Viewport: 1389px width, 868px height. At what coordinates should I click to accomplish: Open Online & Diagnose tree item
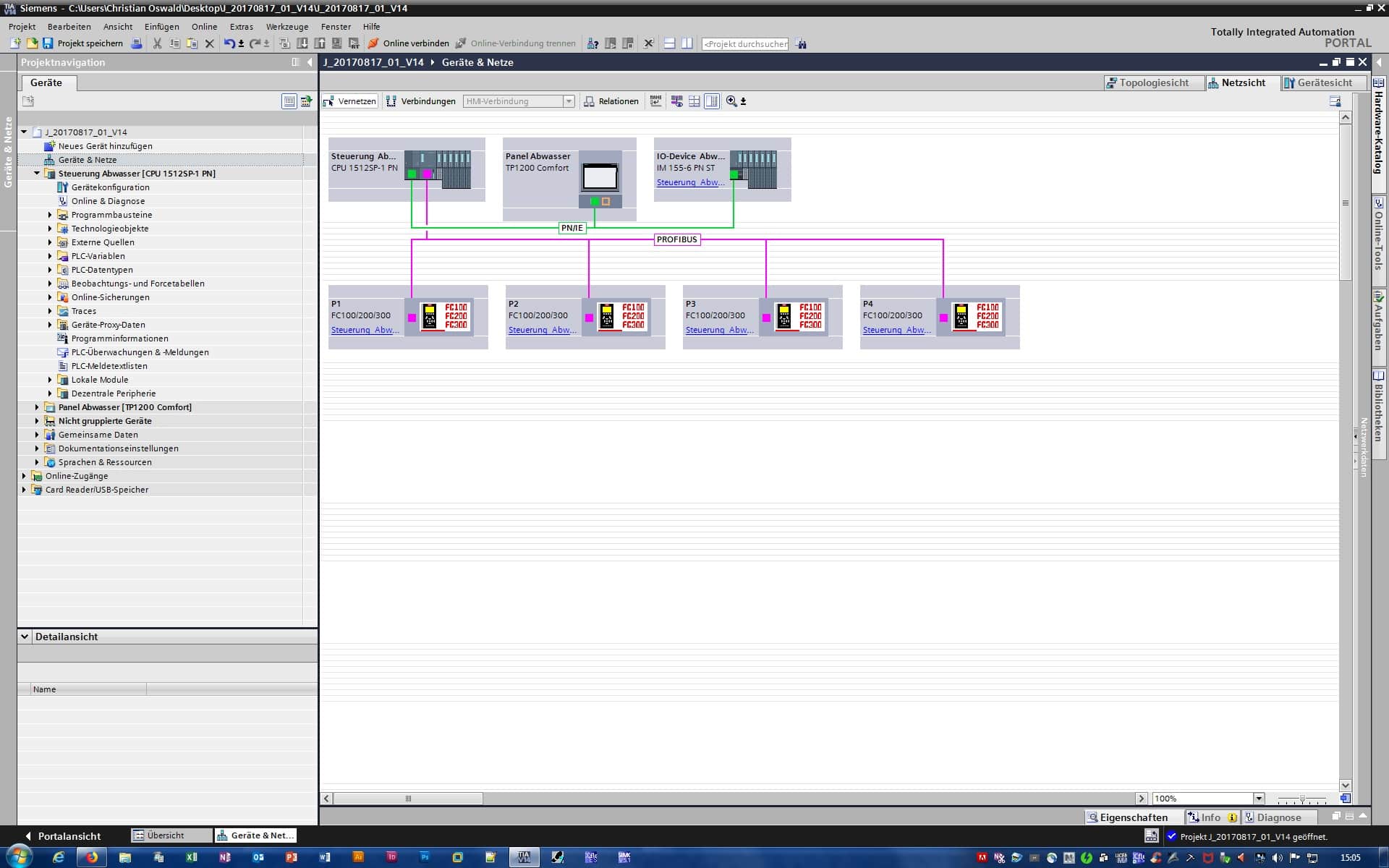108,201
